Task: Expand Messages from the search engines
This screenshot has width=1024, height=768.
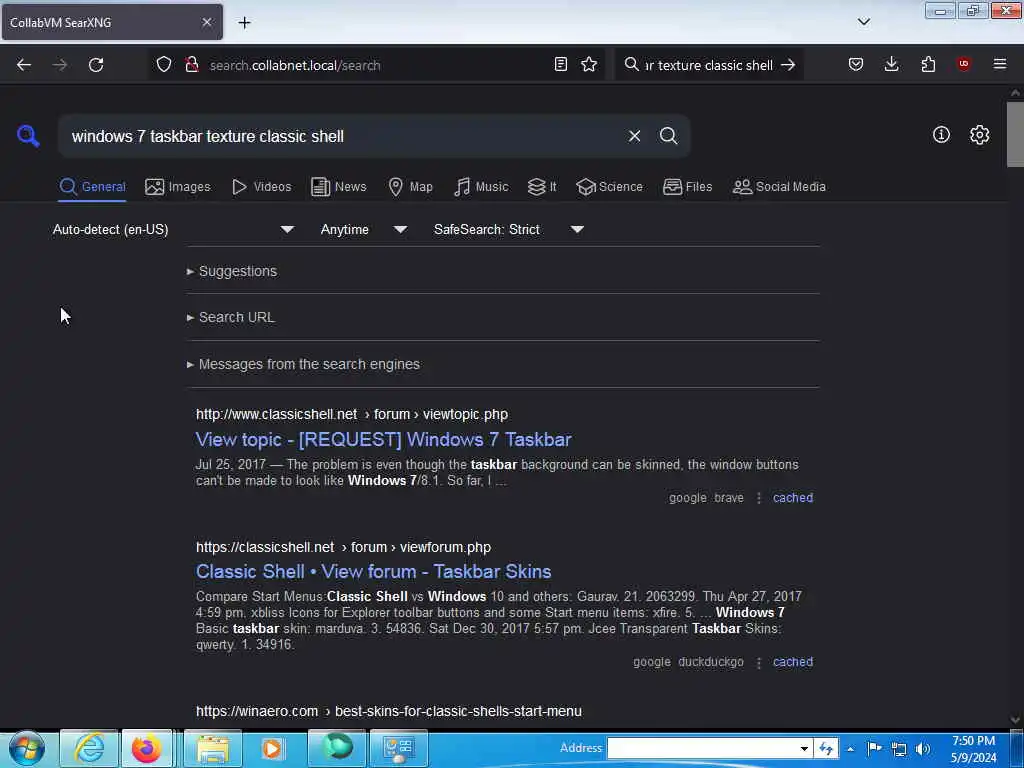Action: pyautogui.click(x=303, y=364)
